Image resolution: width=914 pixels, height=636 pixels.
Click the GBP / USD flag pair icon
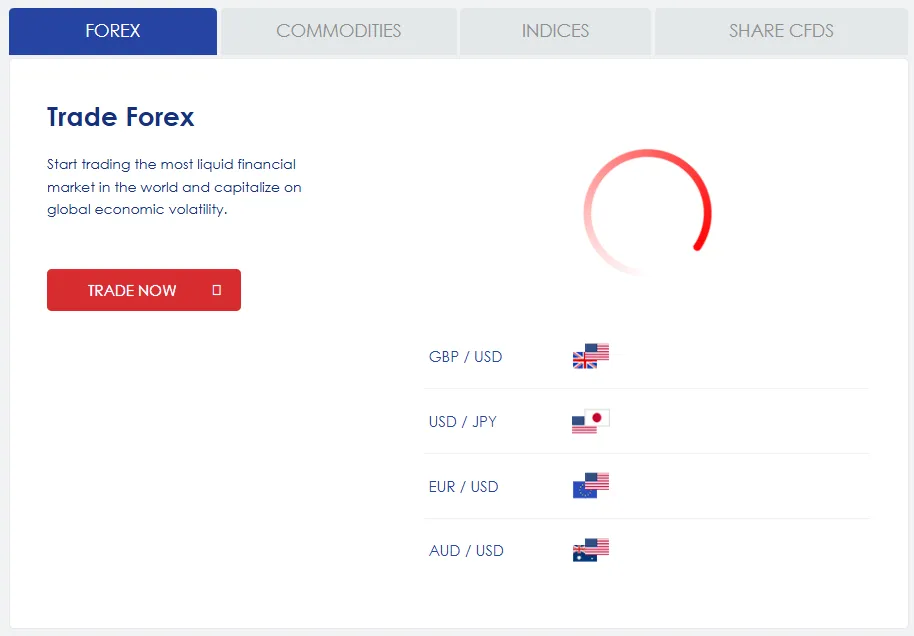(590, 356)
